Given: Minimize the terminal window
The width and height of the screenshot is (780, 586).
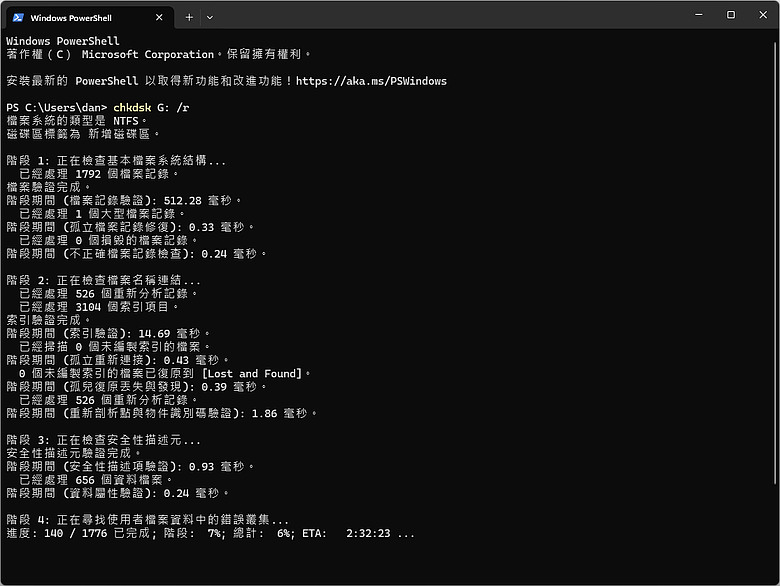Looking at the screenshot, I should 699,15.
